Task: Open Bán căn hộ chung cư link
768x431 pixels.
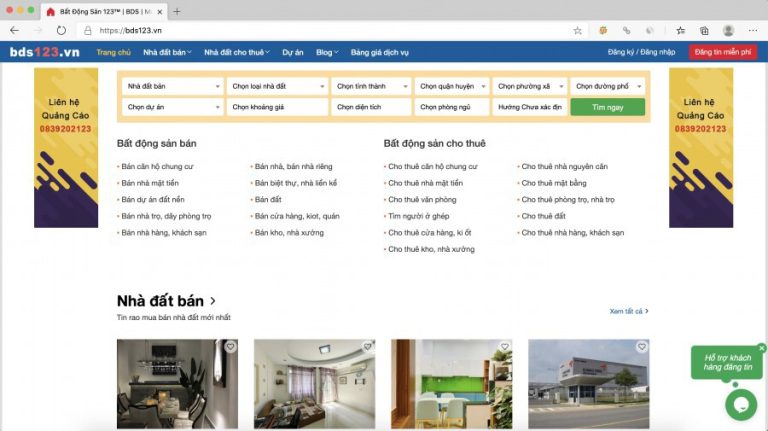Action: click(x=157, y=167)
